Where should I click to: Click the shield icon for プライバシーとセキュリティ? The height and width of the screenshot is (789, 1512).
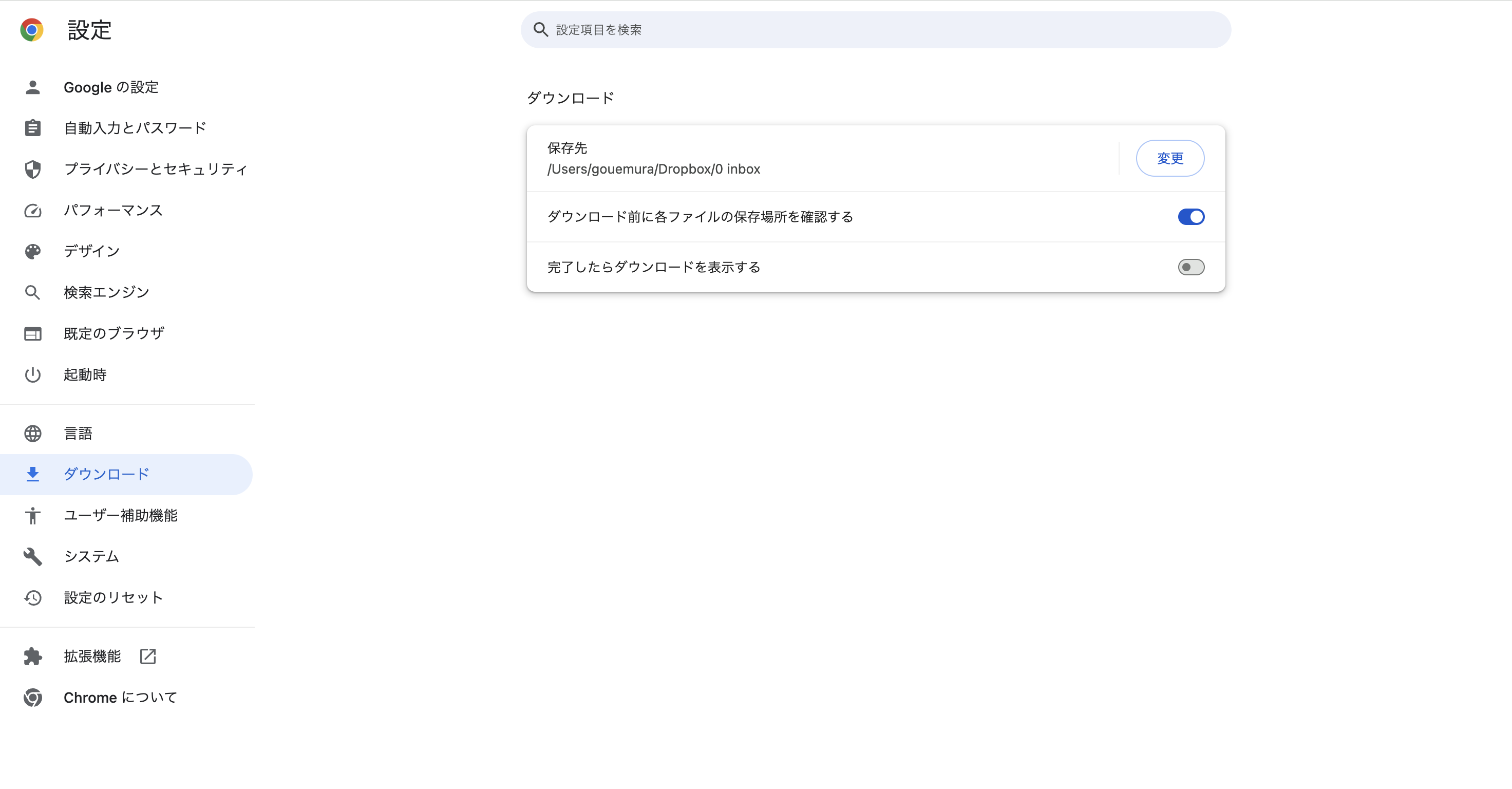pos(33,169)
